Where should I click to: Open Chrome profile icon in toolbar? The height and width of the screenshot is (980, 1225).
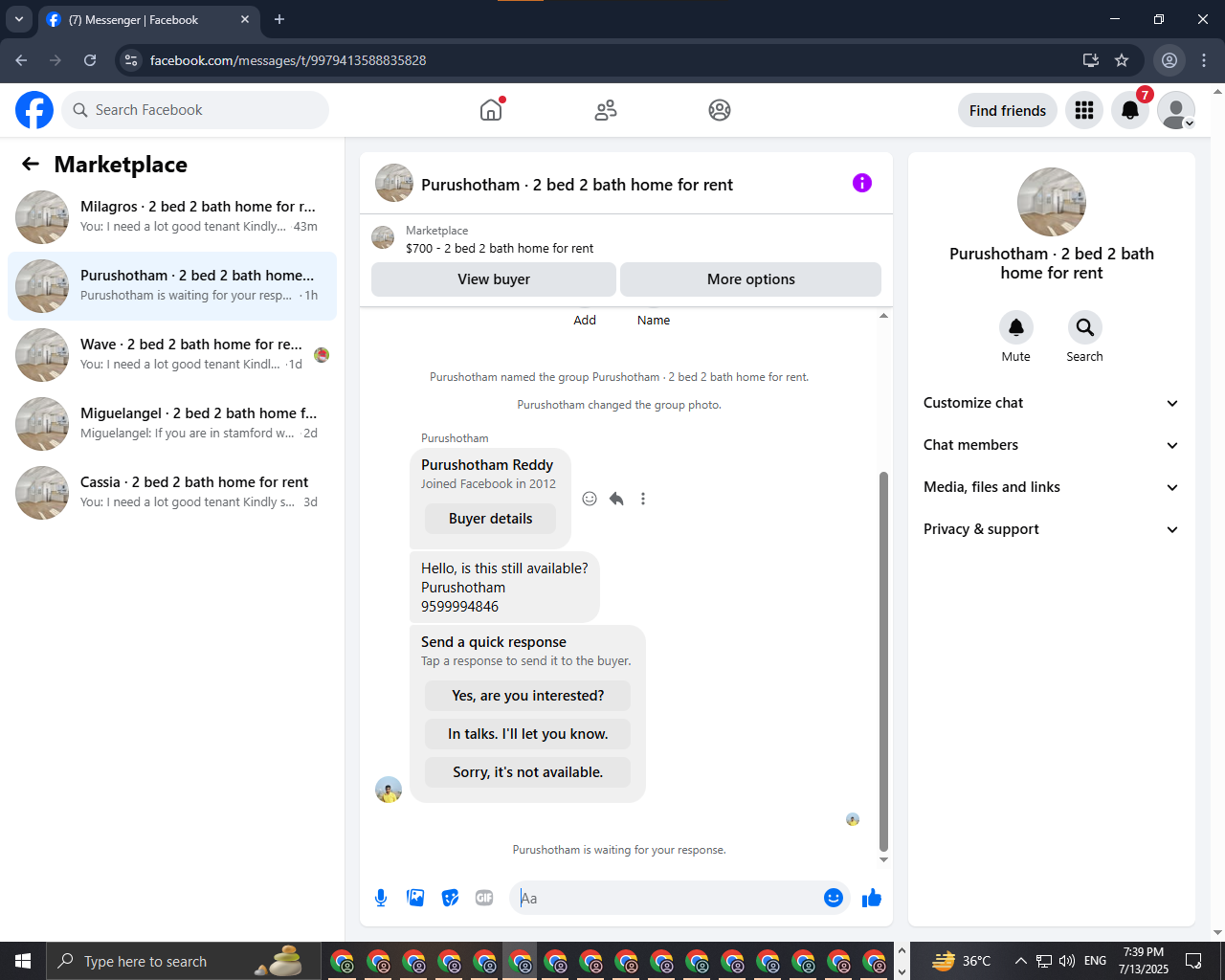pos(1169,60)
